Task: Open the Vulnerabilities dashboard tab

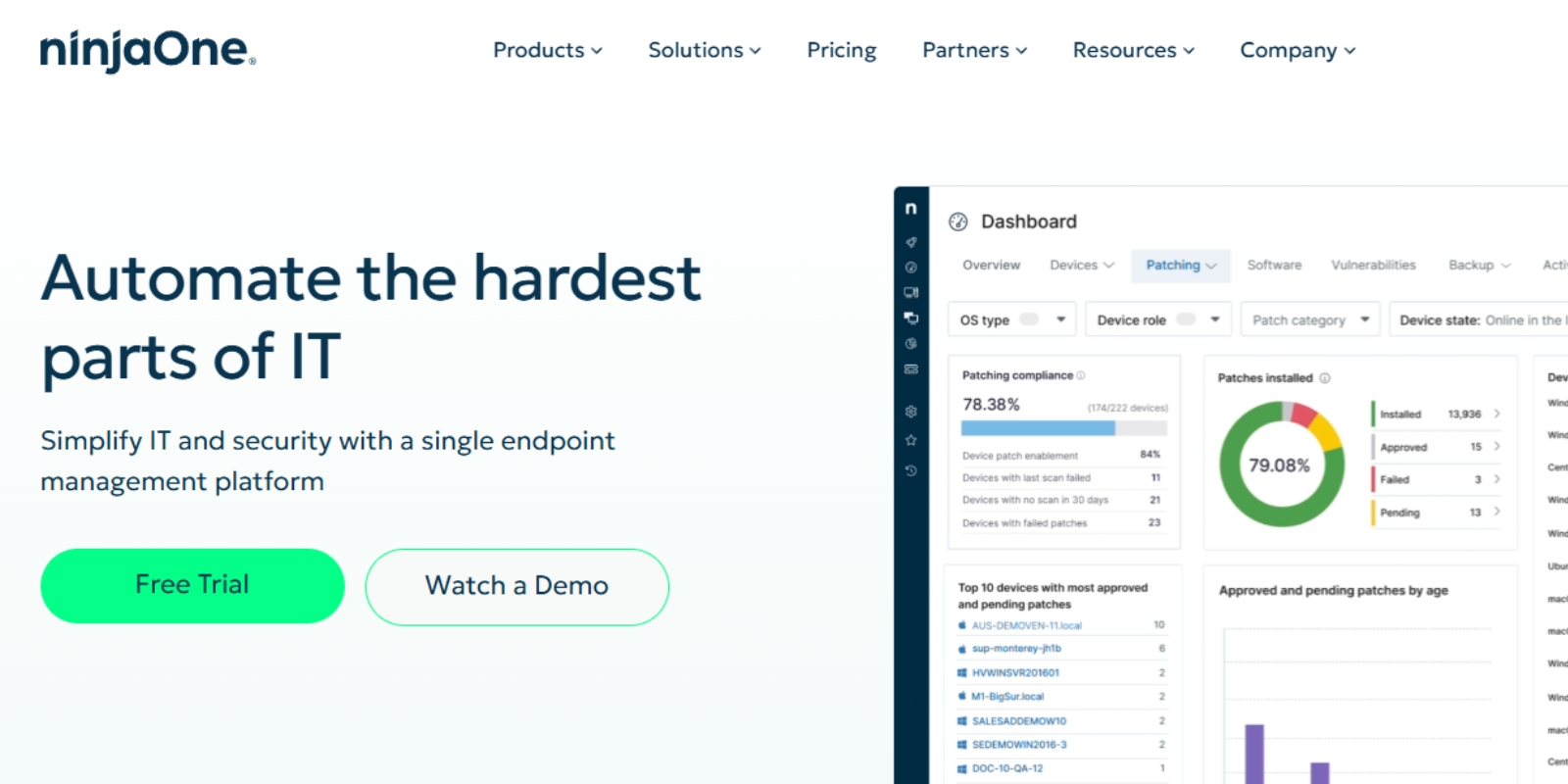Action: [x=1373, y=266]
